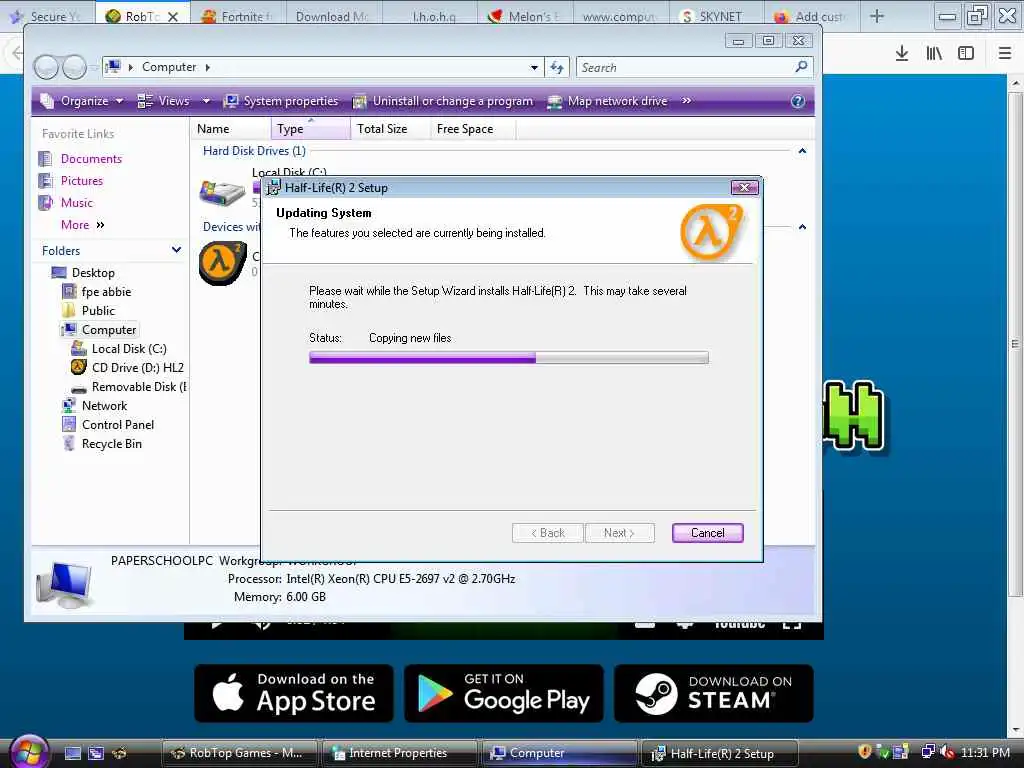Click the Explorer back navigation arrow
The image size is (1024, 768).
[x=46, y=67]
